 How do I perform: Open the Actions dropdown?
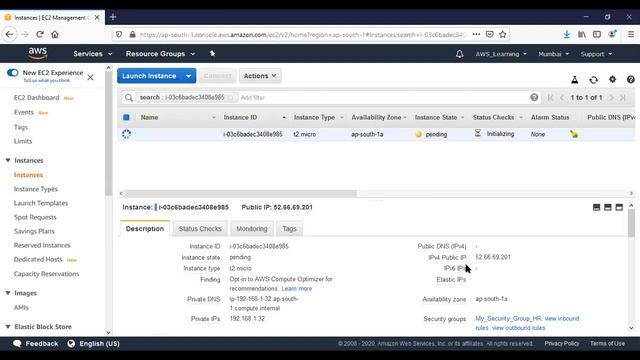[x=260, y=76]
